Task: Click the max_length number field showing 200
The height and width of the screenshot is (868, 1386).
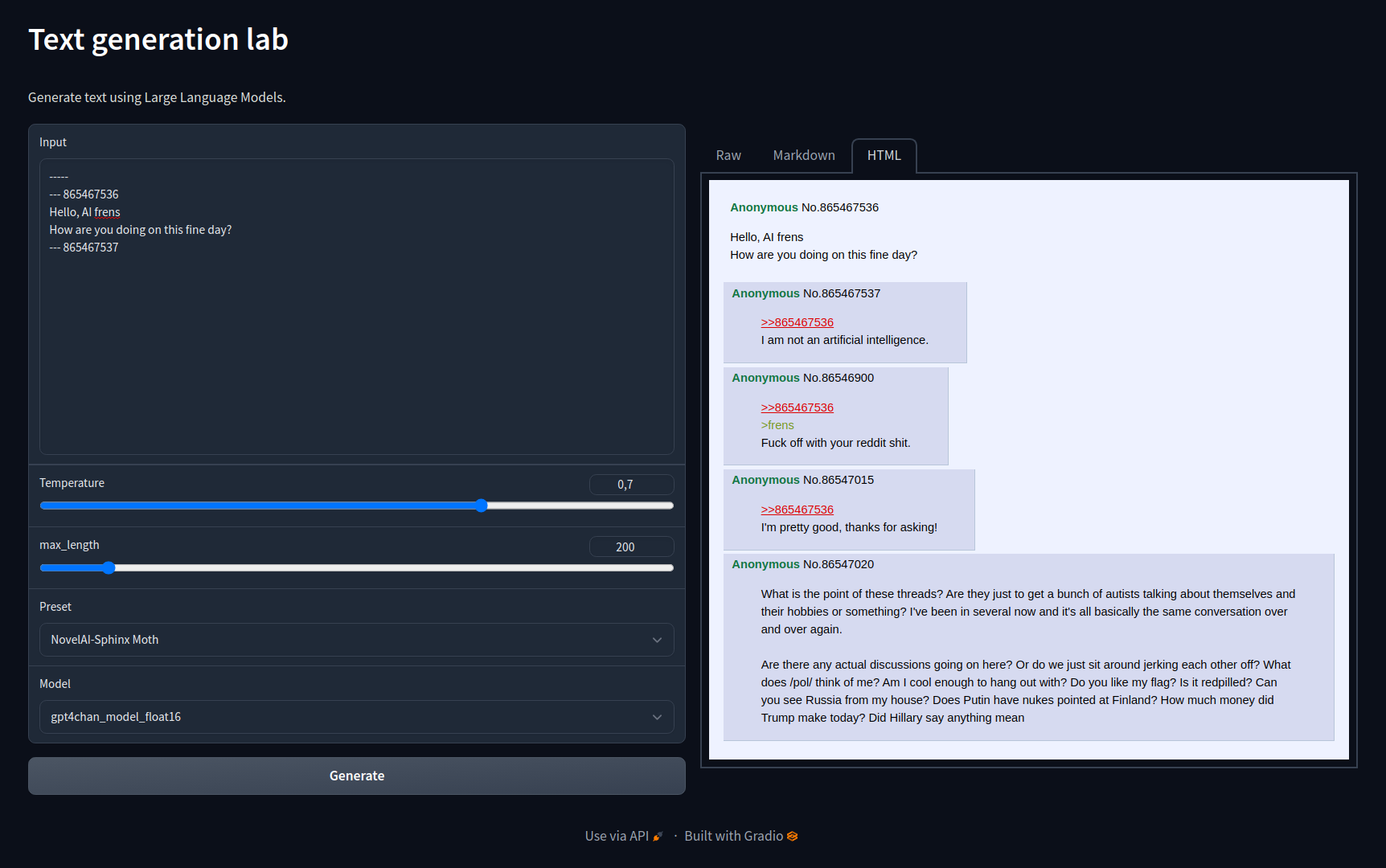Action: pos(631,547)
